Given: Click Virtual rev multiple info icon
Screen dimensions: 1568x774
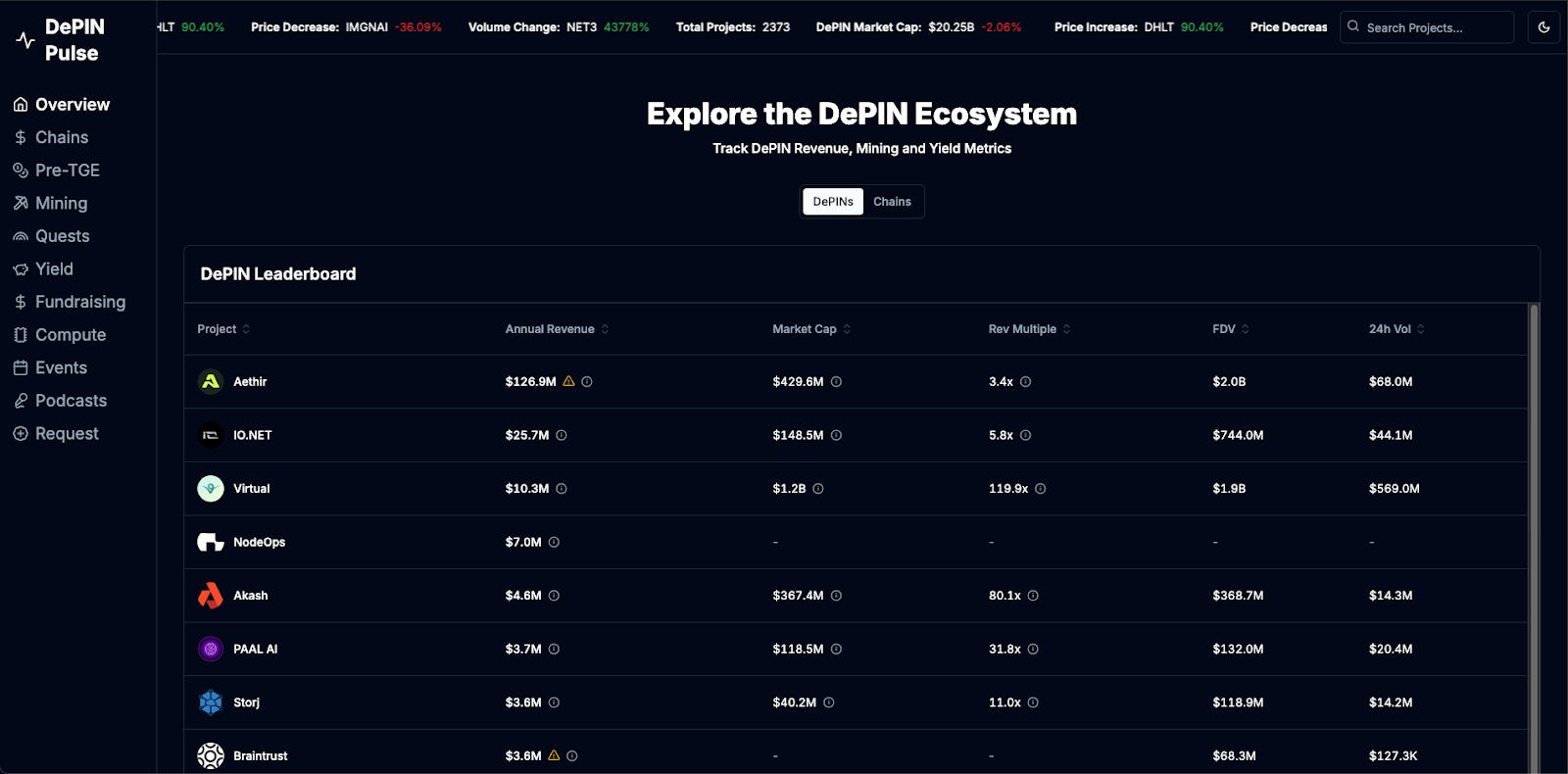Looking at the screenshot, I should [1041, 489].
